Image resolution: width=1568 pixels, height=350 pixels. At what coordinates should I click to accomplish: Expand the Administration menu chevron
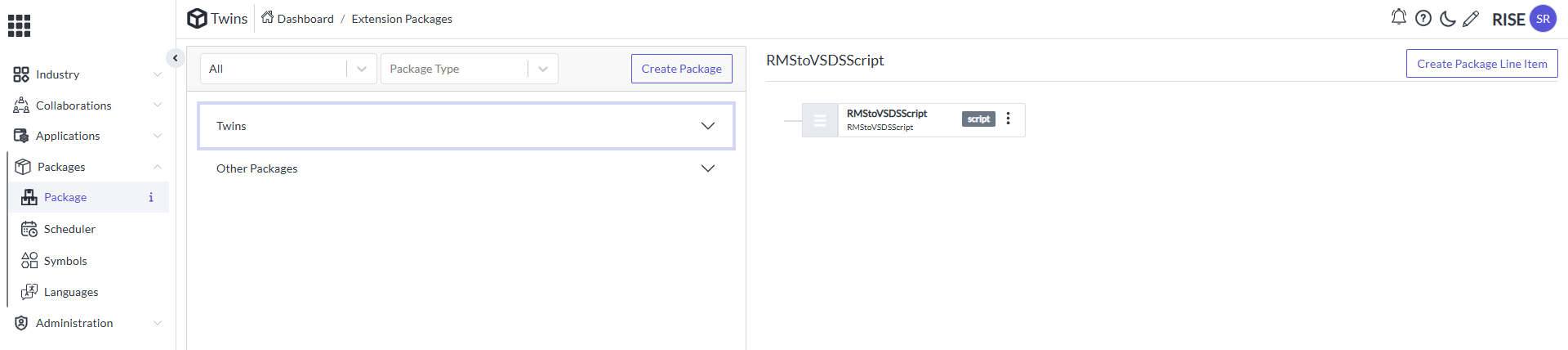pos(158,323)
